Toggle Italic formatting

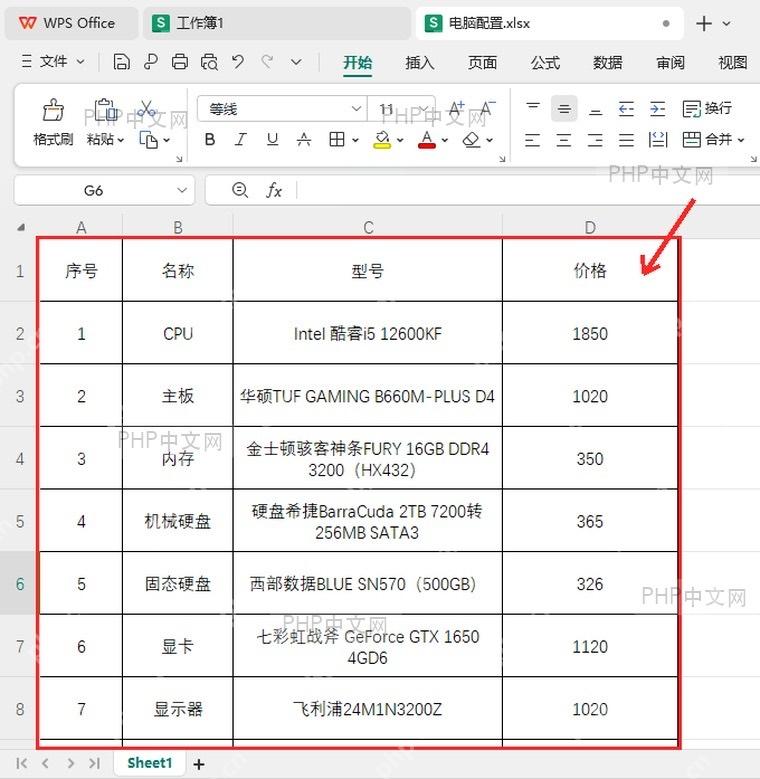[x=241, y=140]
